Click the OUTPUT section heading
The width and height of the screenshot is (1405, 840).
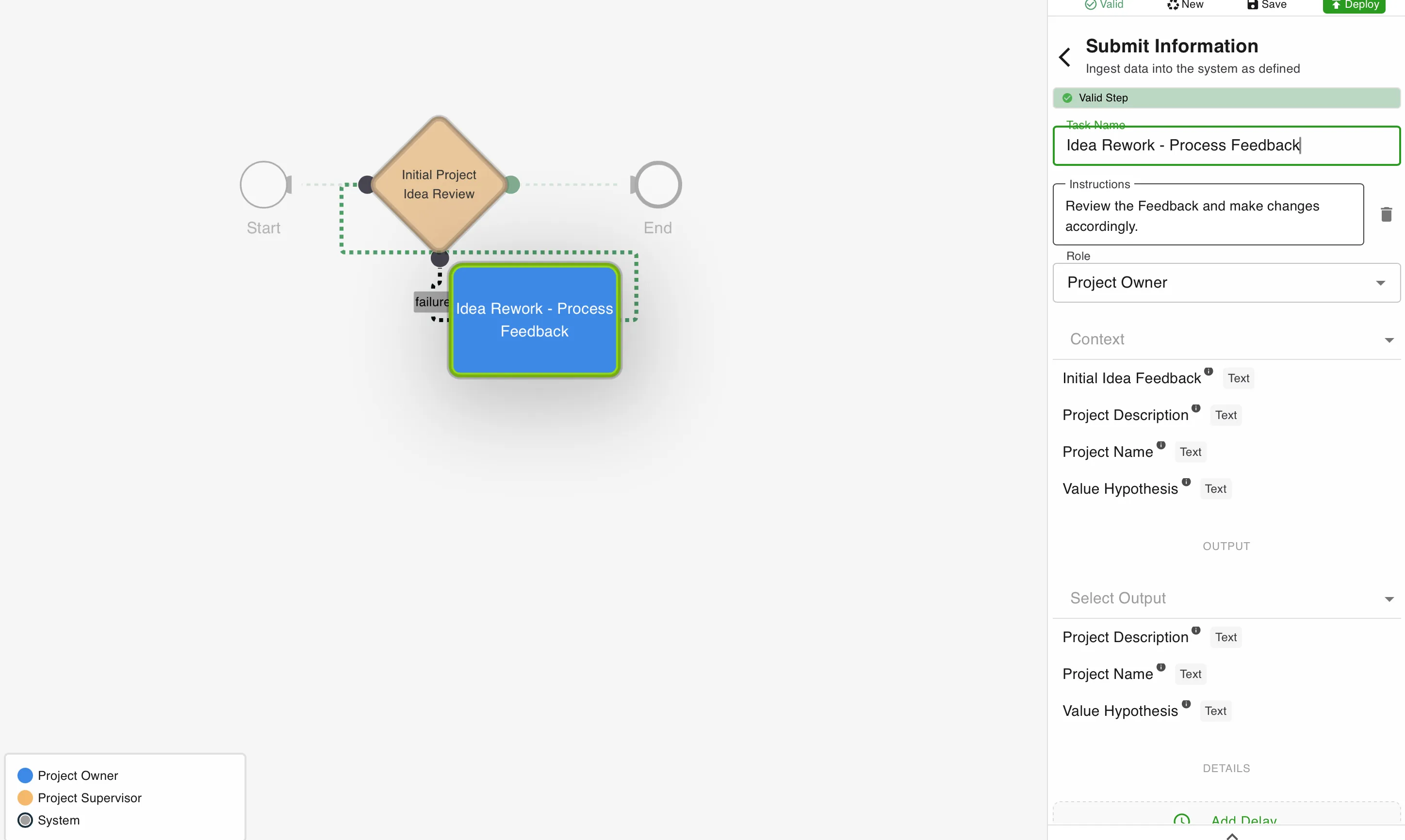pyautogui.click(x=1226, y=546)
